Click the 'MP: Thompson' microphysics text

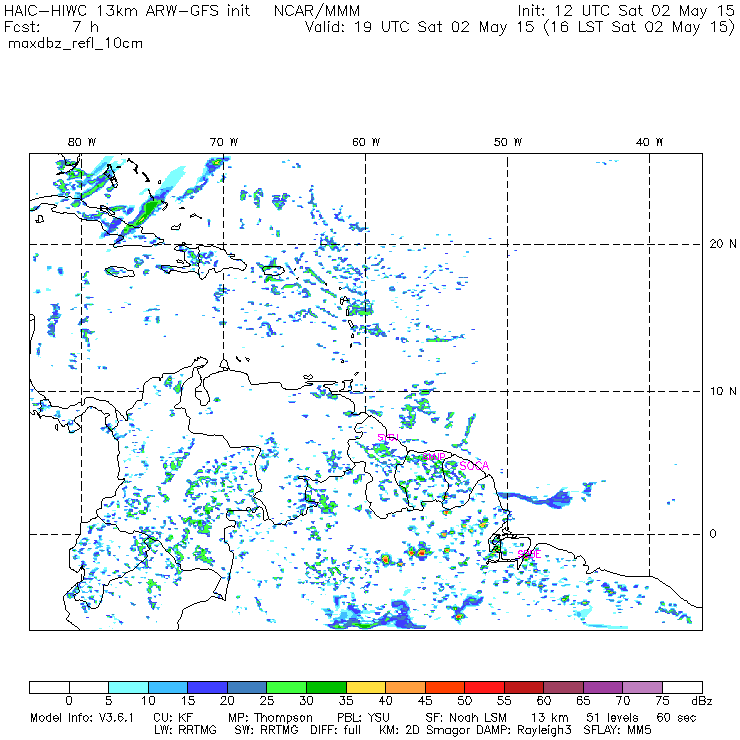[270, 718]
